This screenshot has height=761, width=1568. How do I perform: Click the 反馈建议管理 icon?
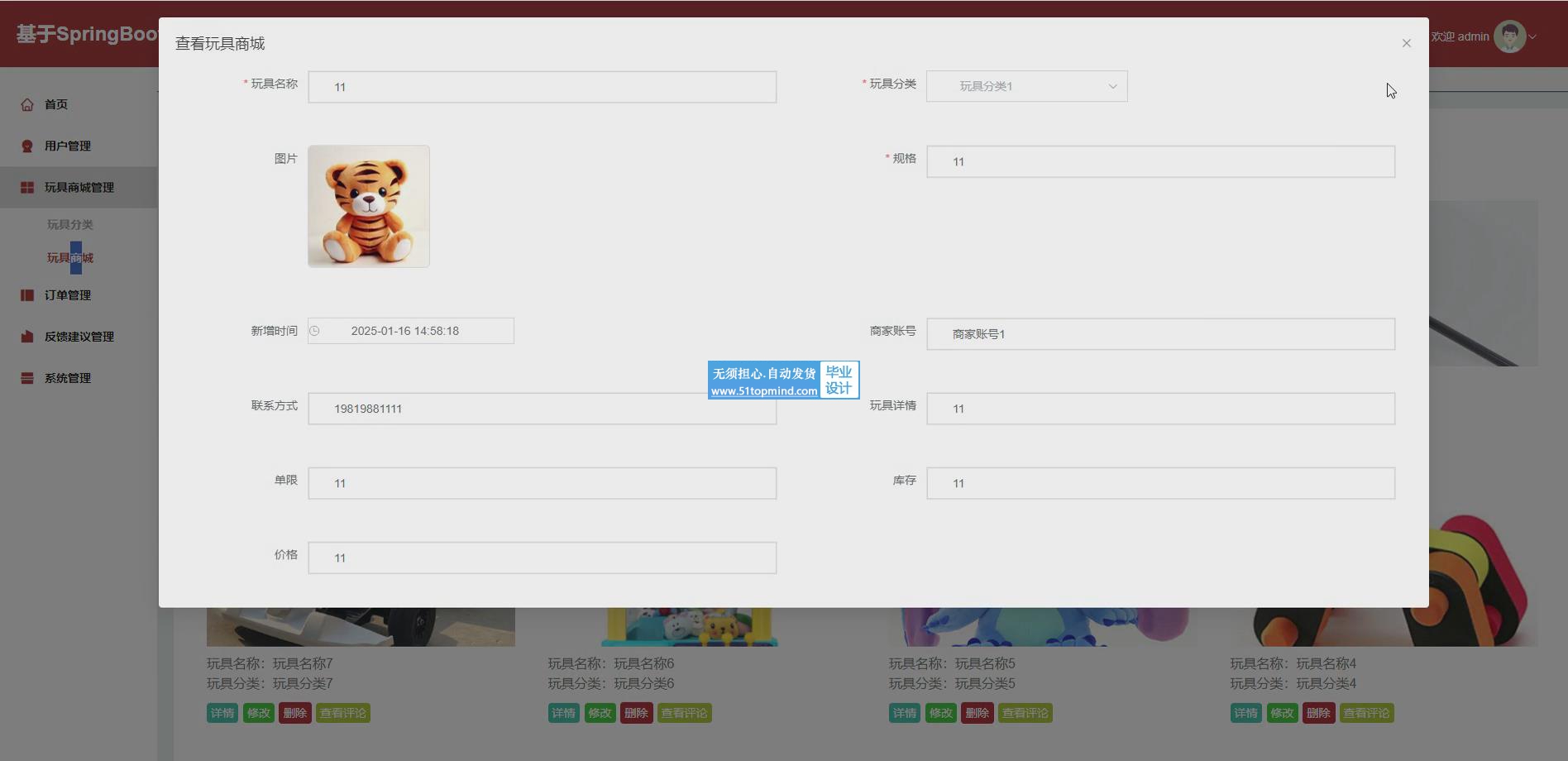click(x=27, y=337)
